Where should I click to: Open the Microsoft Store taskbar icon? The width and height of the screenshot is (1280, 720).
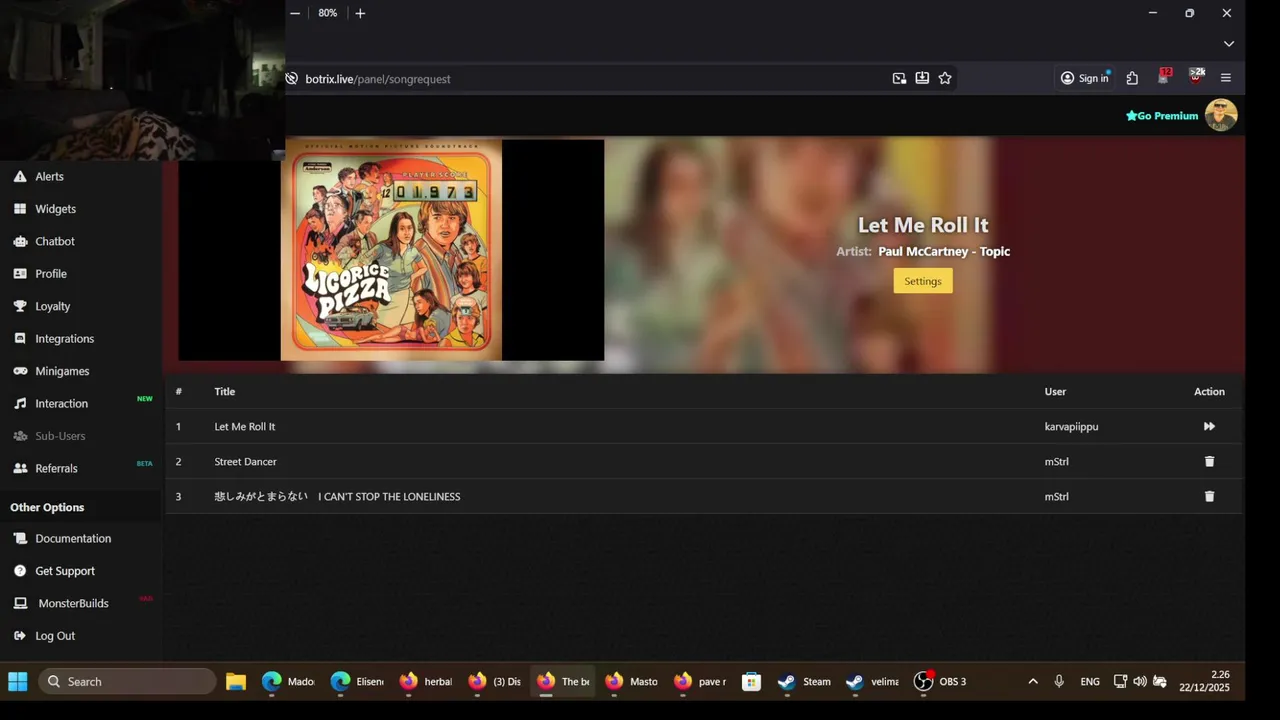tap(752, 682)
